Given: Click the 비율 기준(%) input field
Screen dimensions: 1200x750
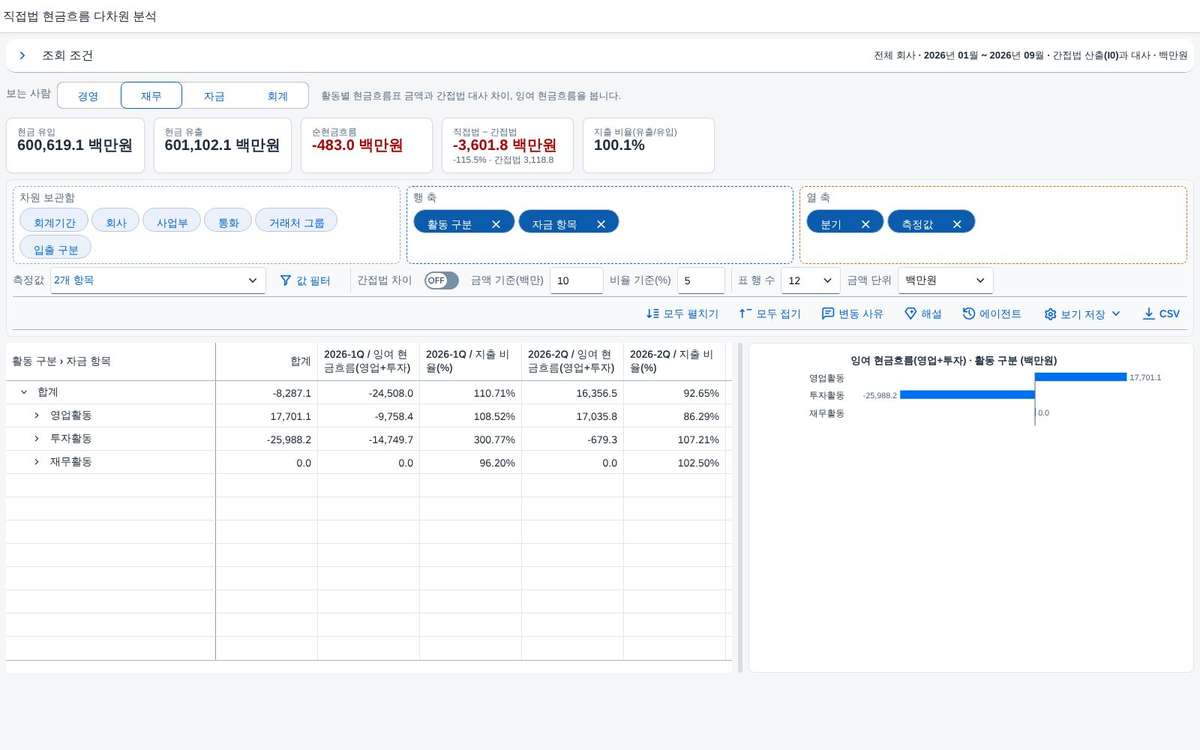Looking at the screenshot, I should pyautogui.click(x=701, y=281).
